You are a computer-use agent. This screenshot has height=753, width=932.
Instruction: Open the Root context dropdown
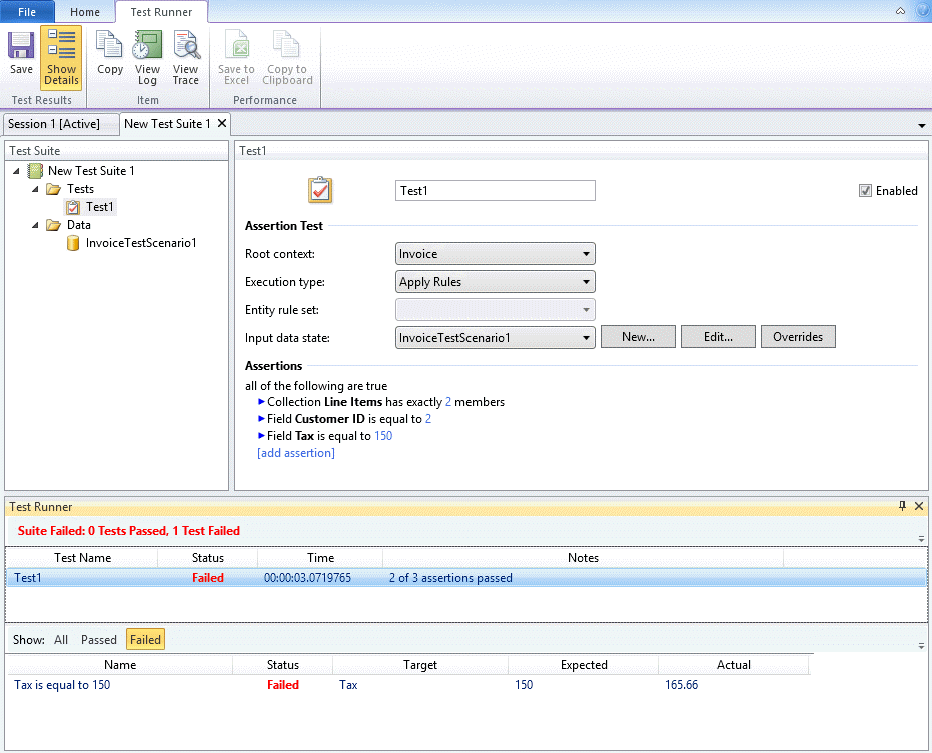[x=495, y=254]
